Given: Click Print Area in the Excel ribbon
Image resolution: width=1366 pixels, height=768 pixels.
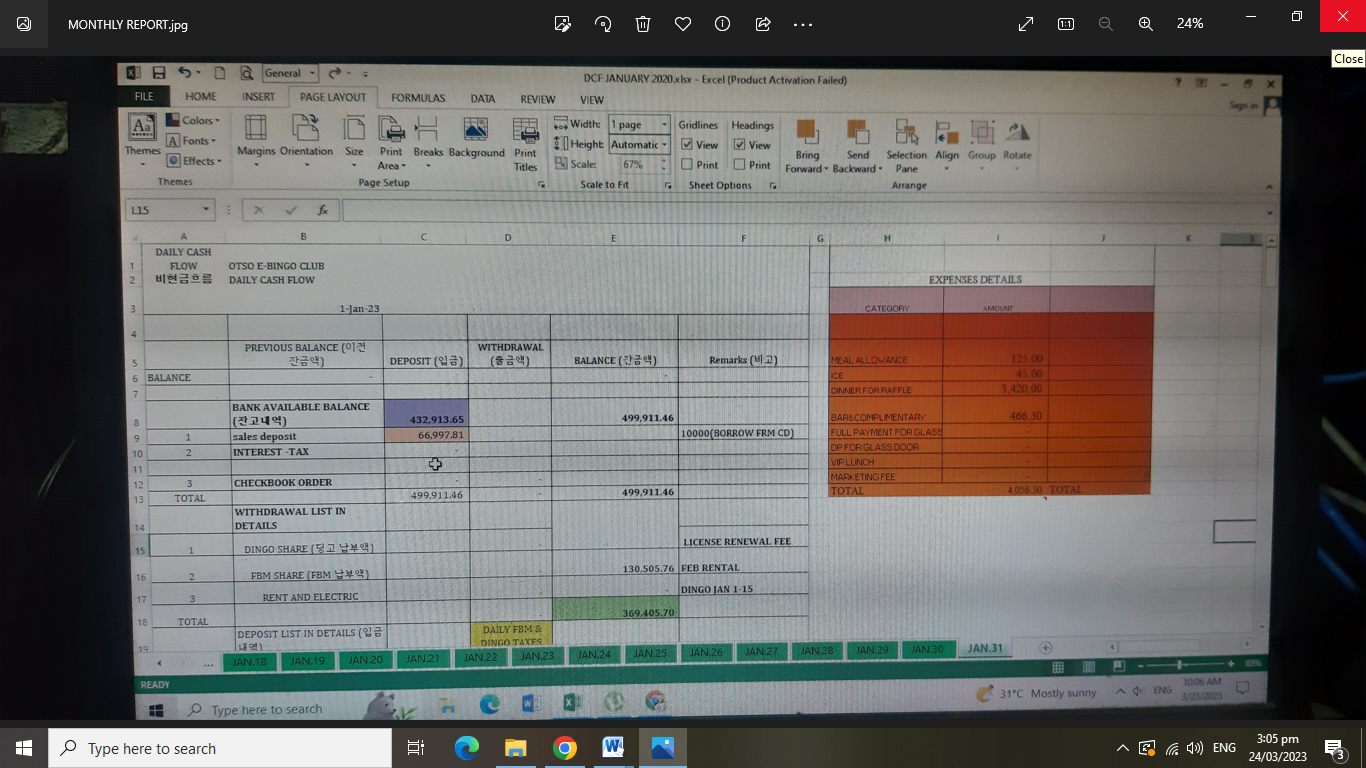Looking at the screenshot, I should [x=391, y=143].
